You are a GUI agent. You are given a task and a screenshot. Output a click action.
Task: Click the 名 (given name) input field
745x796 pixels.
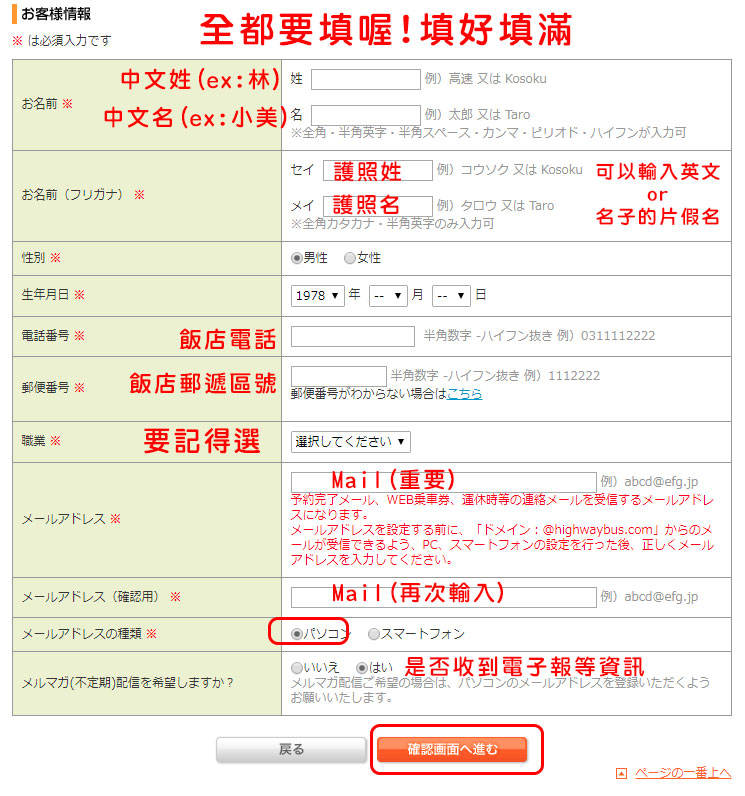[x=365, y=115]
